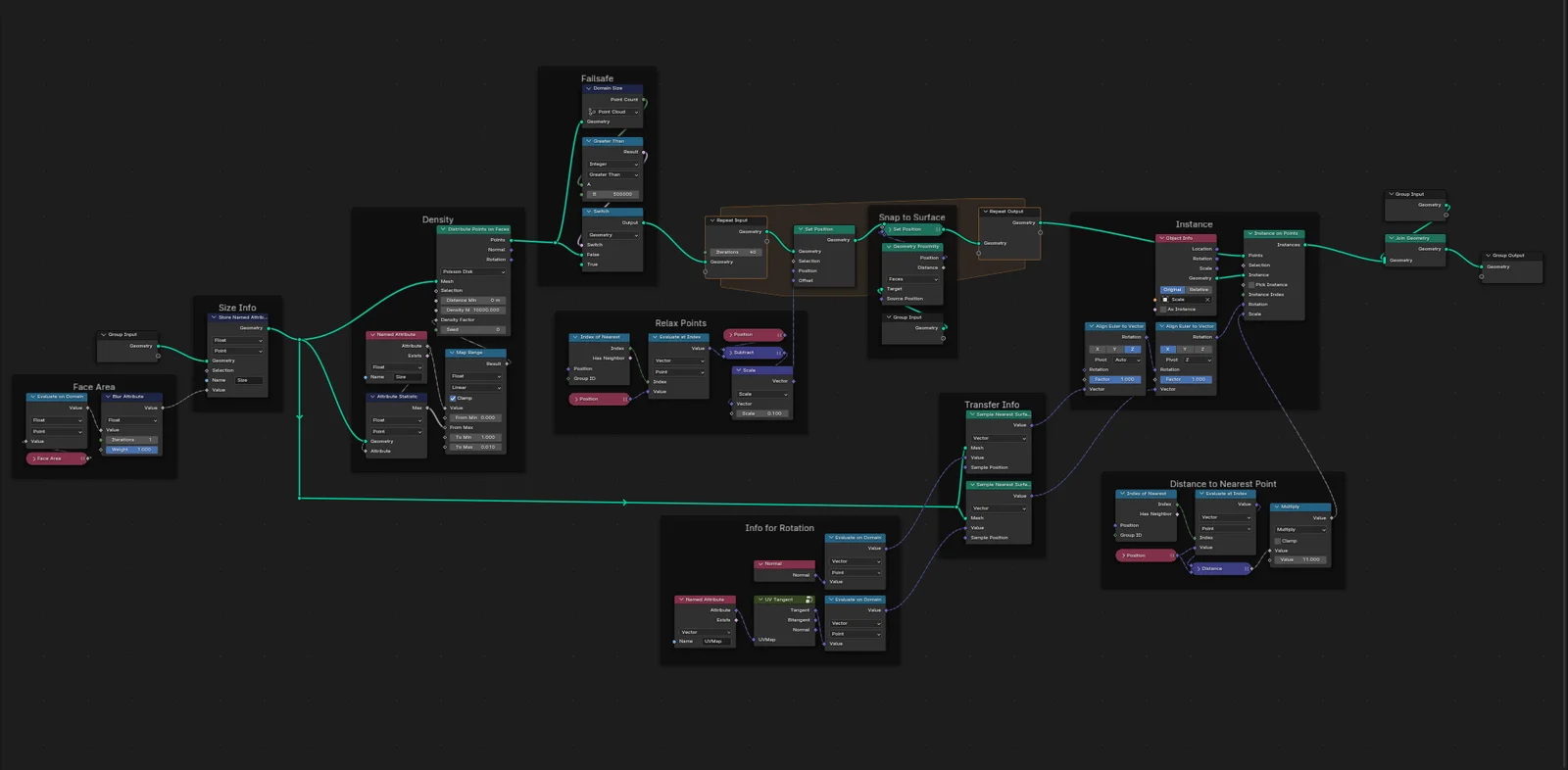The image size is (1568, 770).
Task: Click the object icon in the Scale field
Action: coord(1165,300)
